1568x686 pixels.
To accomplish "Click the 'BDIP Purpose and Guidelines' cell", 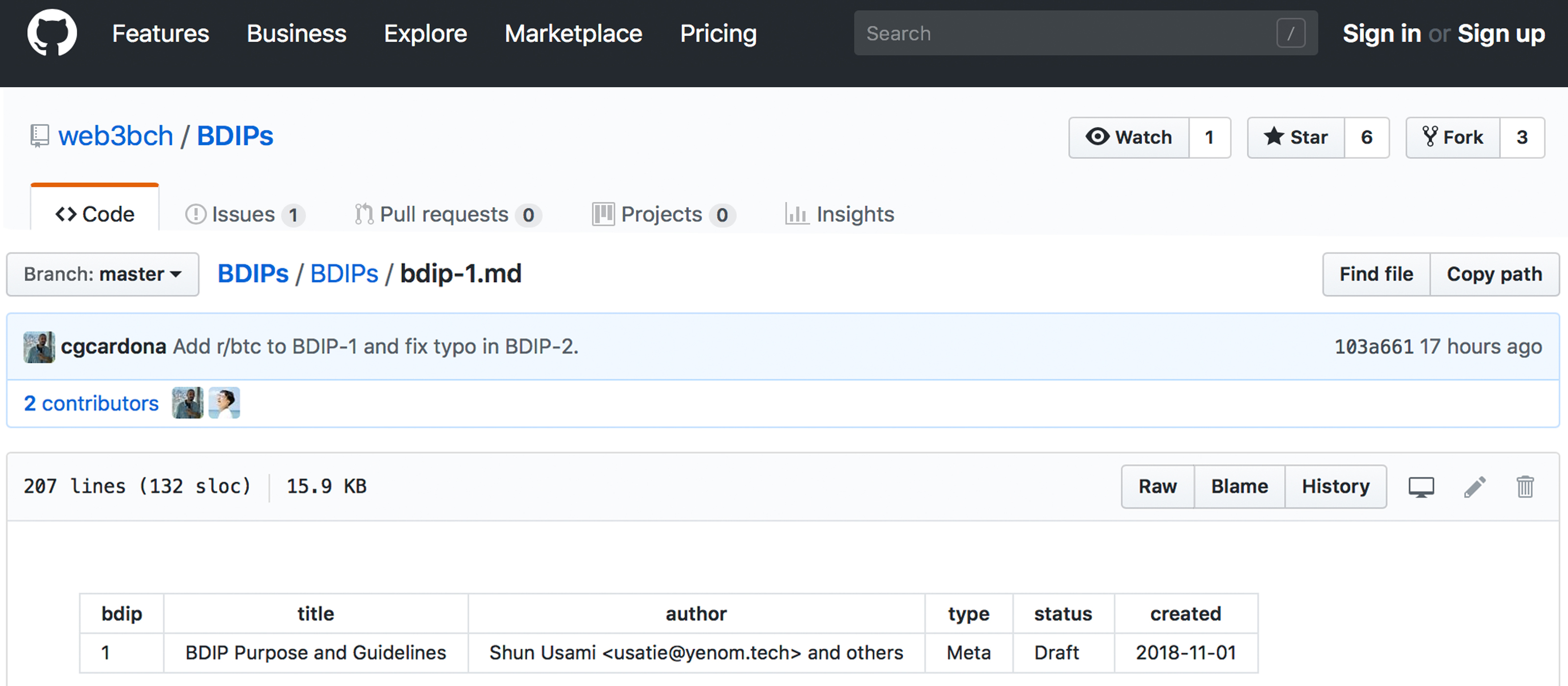I will [316, 653].
